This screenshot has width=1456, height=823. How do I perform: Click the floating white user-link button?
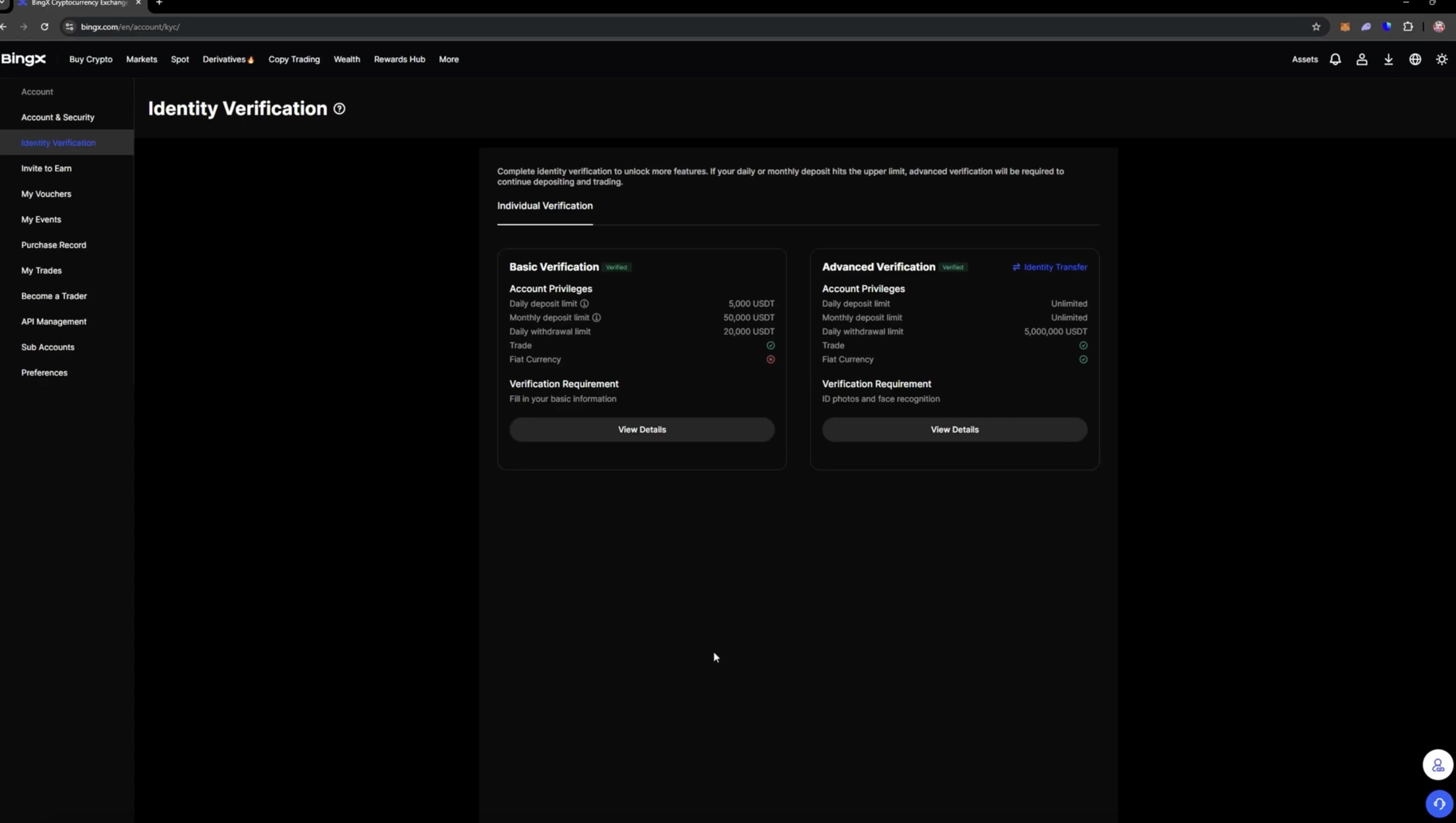(1437, 765)
